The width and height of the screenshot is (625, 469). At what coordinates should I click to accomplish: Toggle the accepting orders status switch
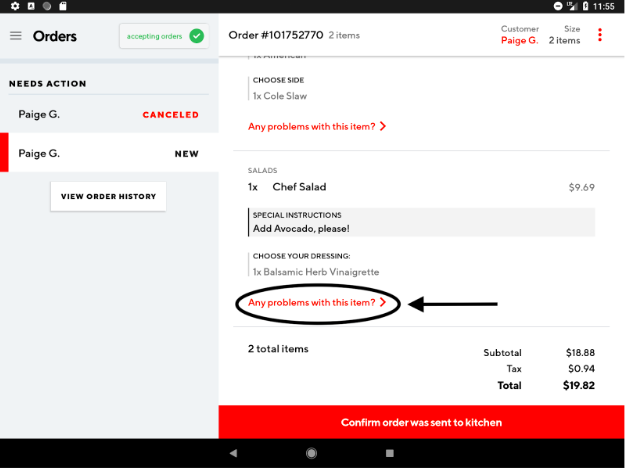[164, 36]
